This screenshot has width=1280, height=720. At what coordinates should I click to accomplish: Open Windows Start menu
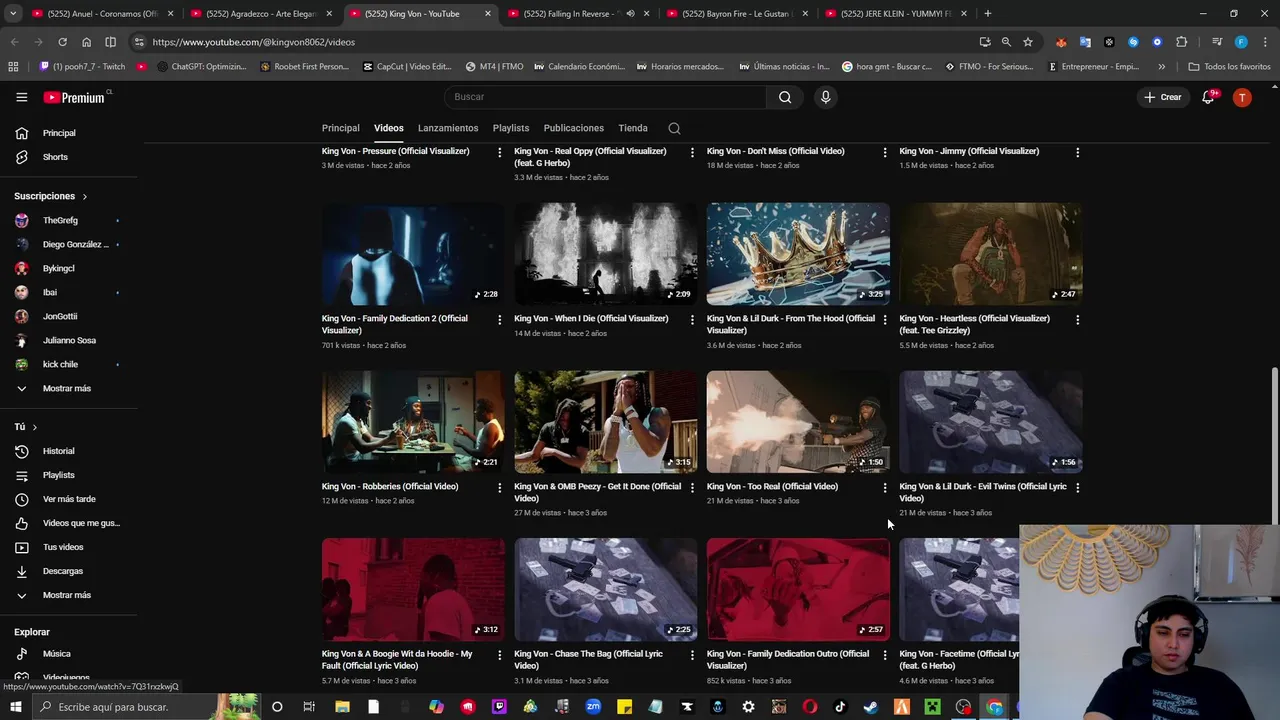[x=16, y=707]
